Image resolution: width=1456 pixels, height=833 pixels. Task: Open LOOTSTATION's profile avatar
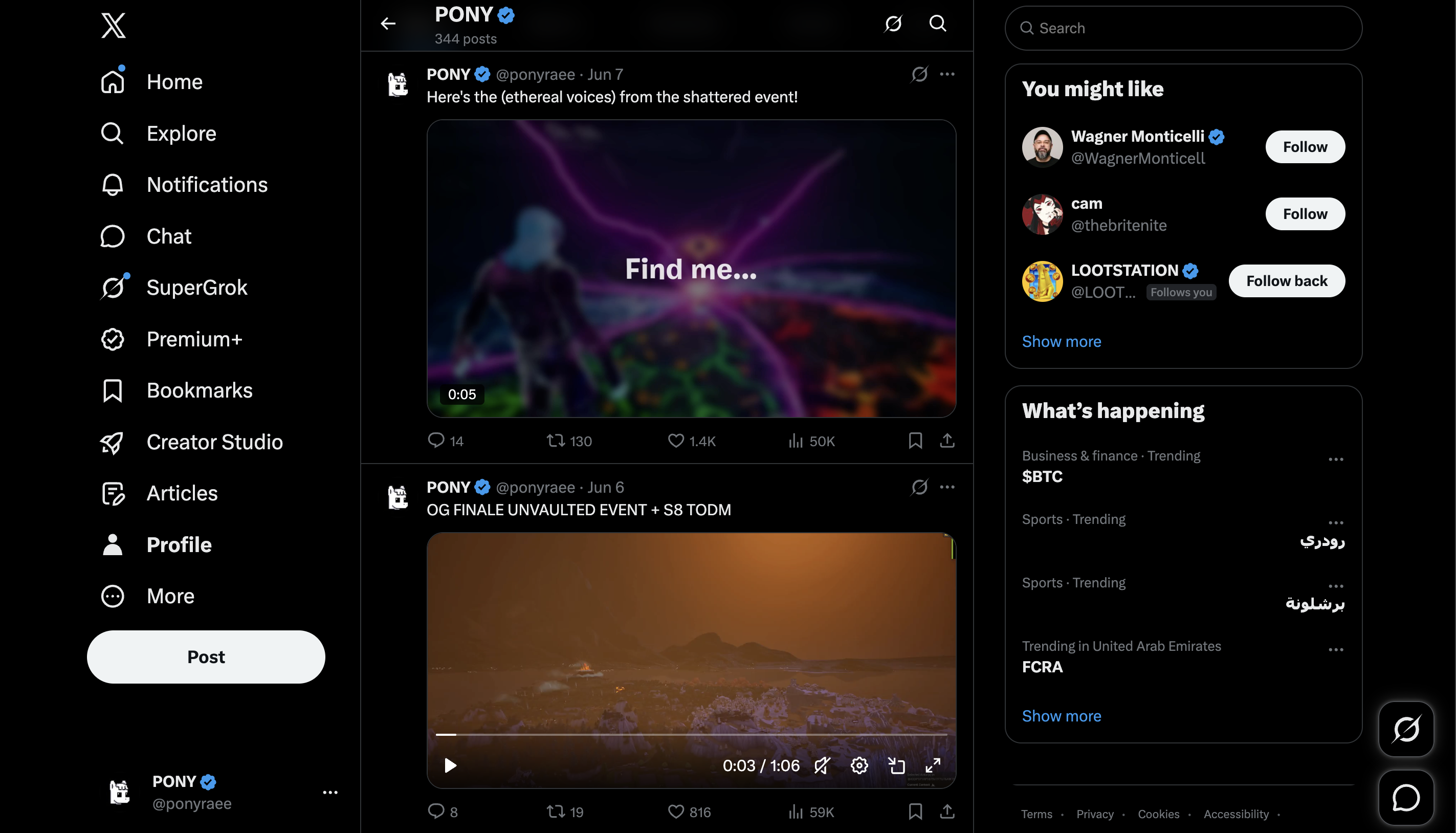click(1042, 281)
